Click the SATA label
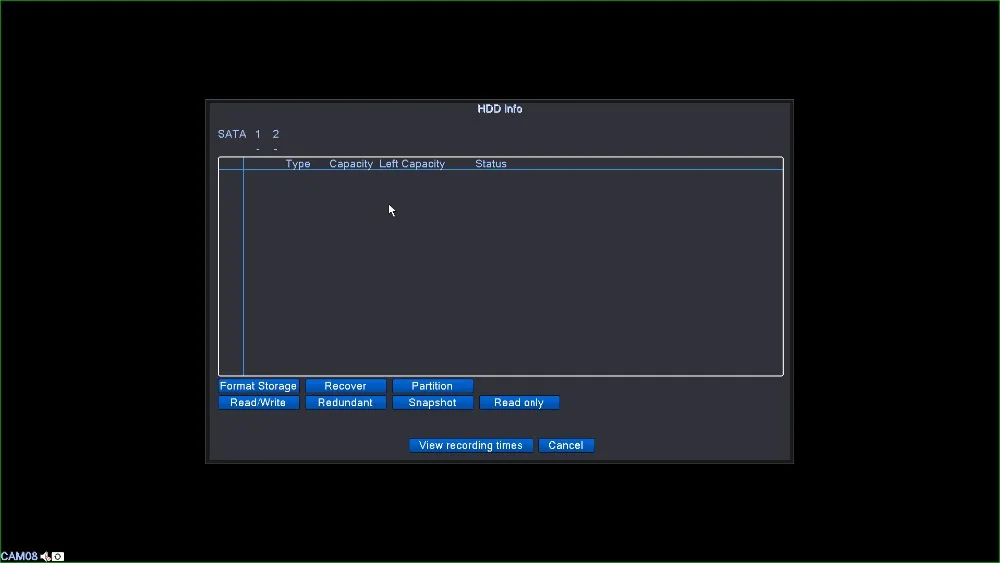Screen dimensions: 1000x563 (x=232, y=134)
